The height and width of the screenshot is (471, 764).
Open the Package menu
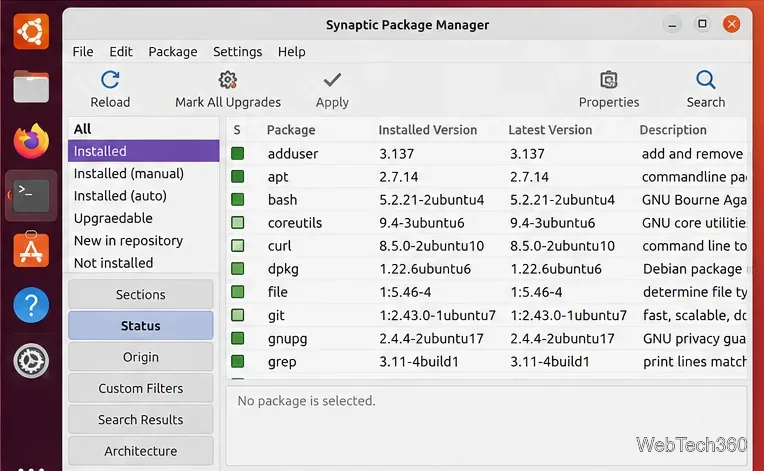click(x=173, y=52)
